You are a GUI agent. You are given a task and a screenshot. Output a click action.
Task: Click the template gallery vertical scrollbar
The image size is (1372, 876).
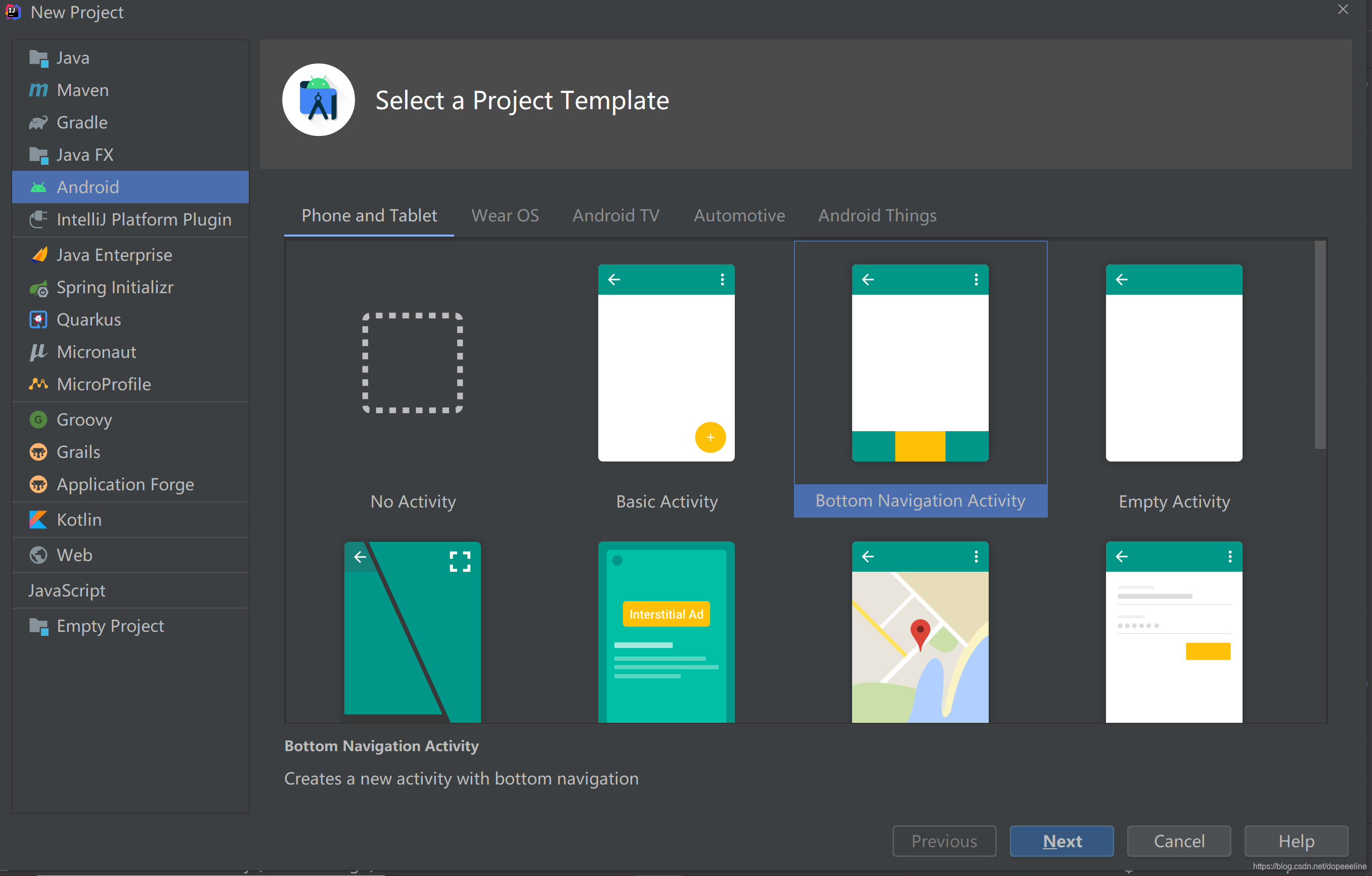(1321, 345)
